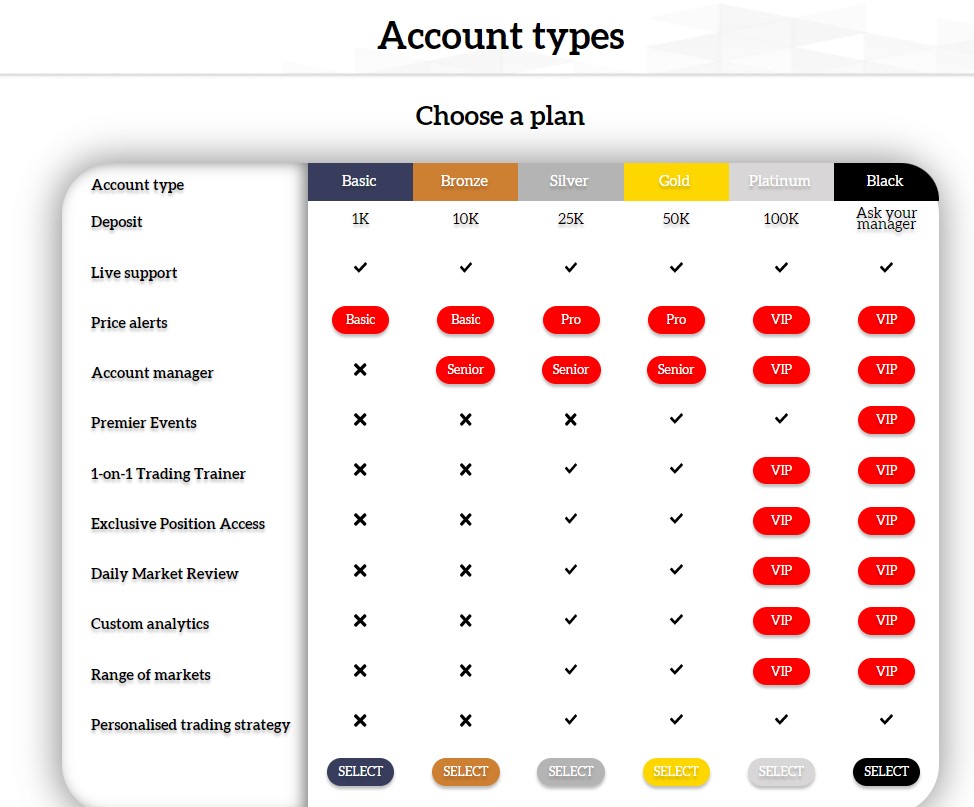Open the Bronze account type header
The width and height of the screenshot is (974, 807).
[x=465, y=181]
